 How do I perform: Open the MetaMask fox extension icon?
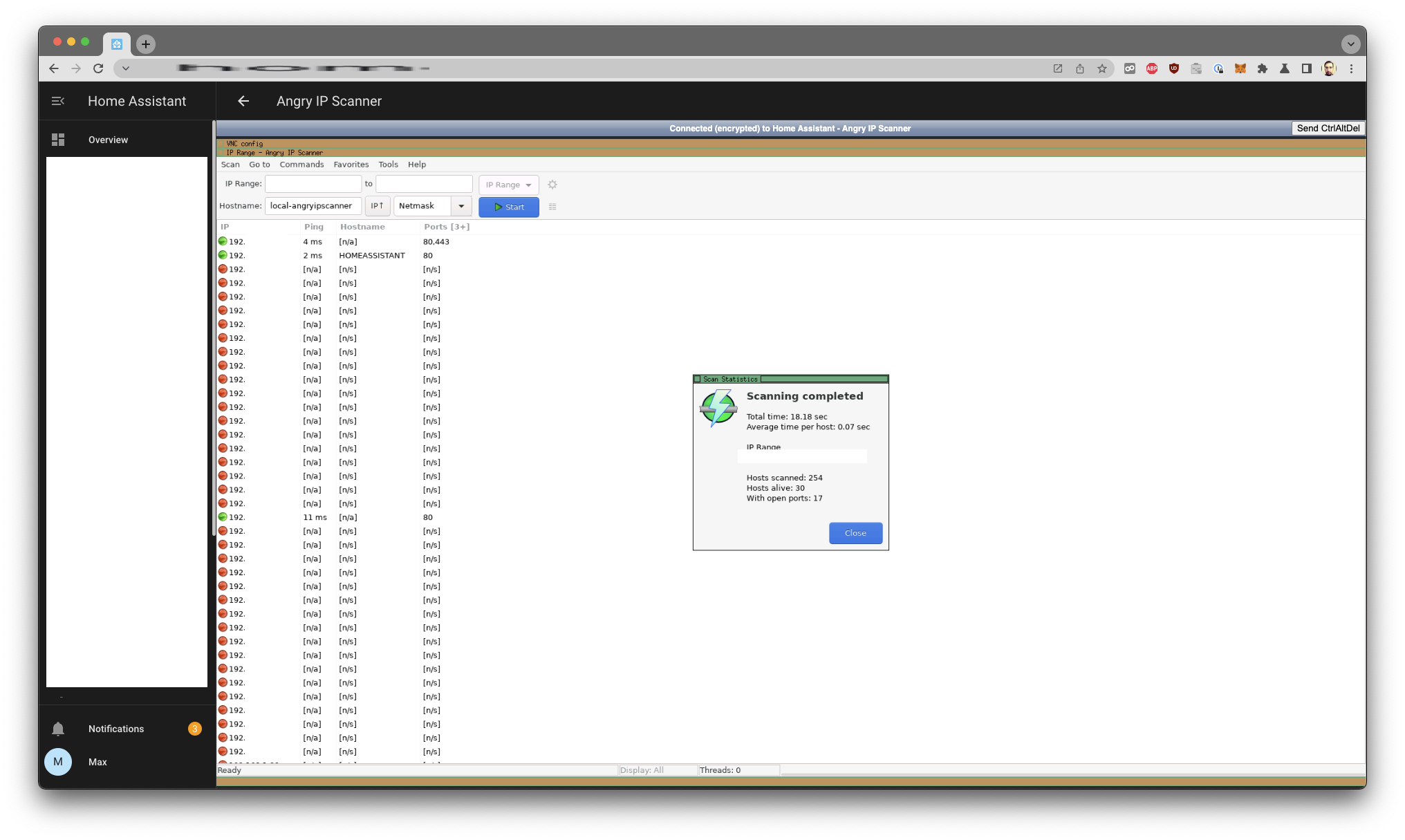point(1240,68)
